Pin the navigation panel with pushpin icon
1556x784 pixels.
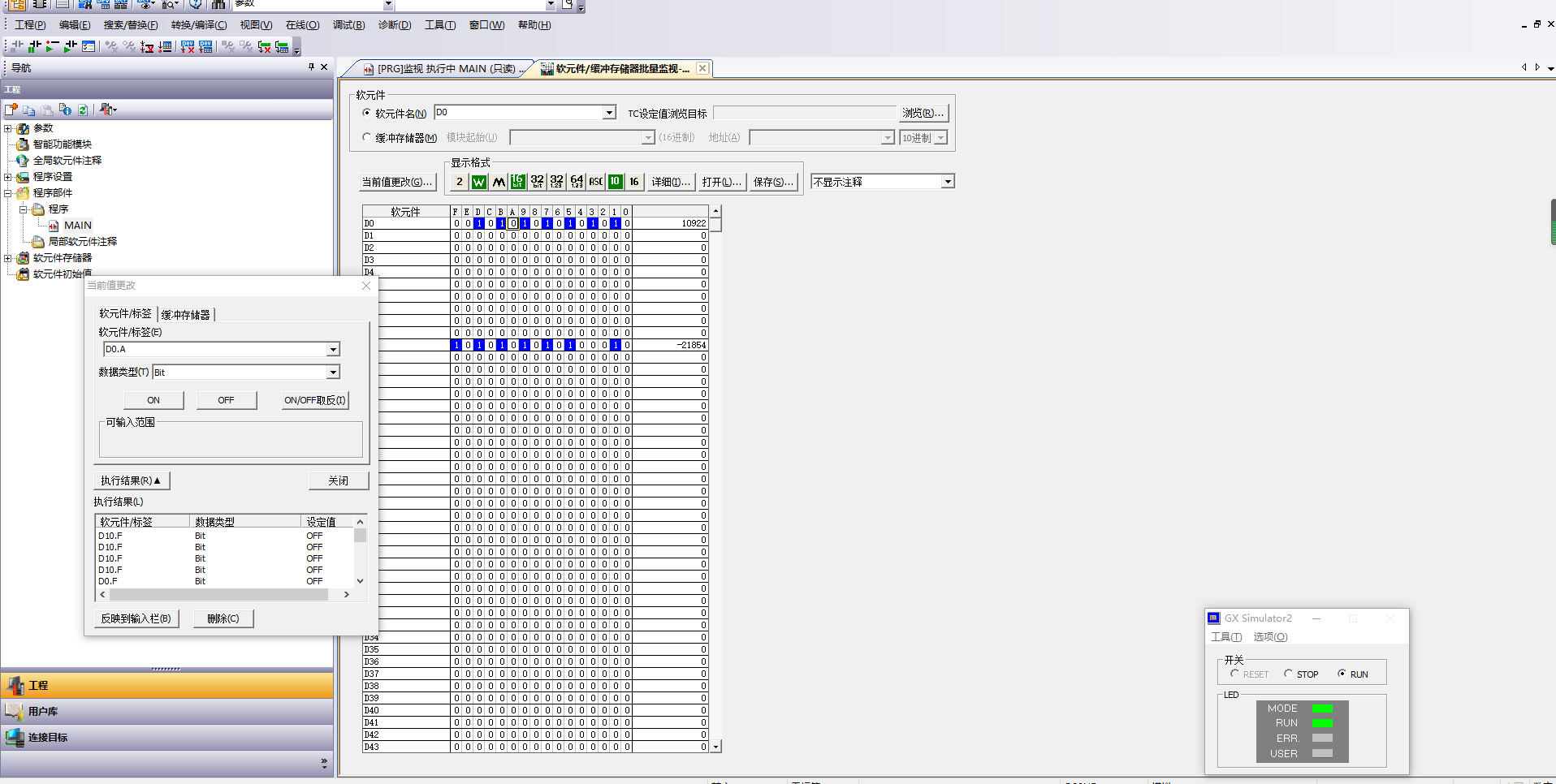coord(311,67)
